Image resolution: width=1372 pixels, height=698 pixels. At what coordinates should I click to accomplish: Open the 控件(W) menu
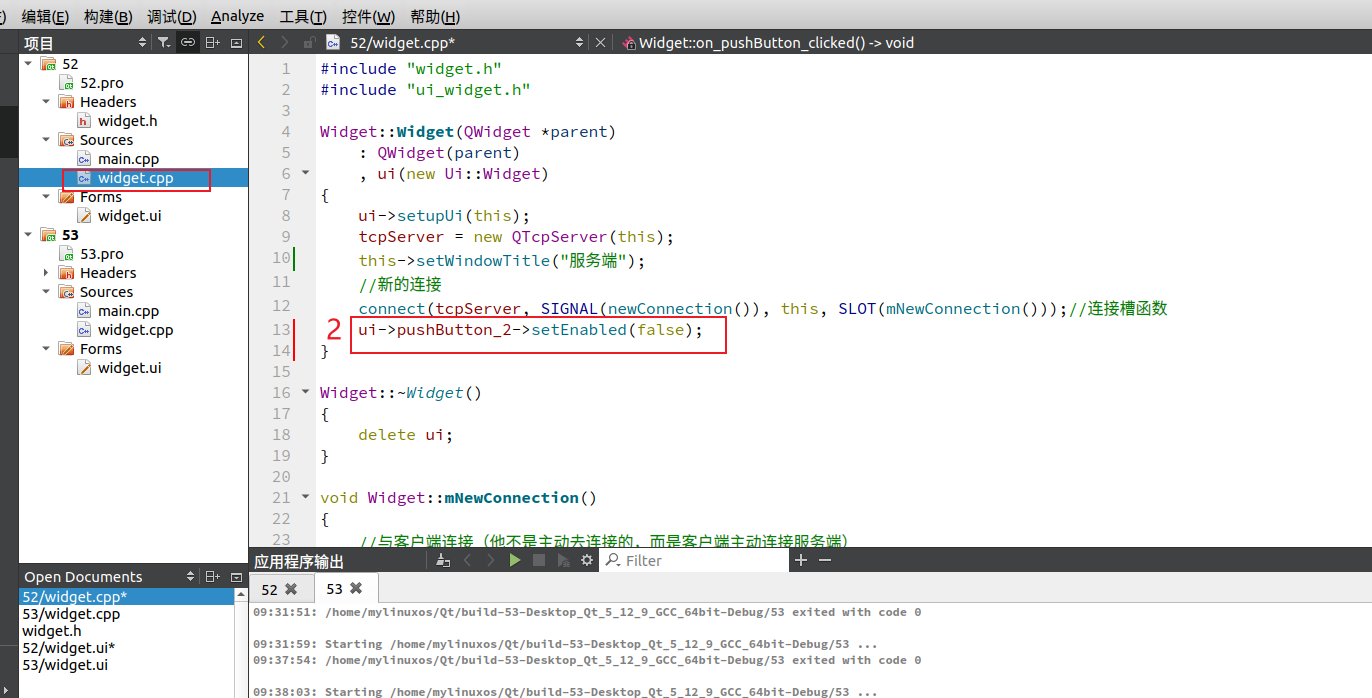(368, 16)
